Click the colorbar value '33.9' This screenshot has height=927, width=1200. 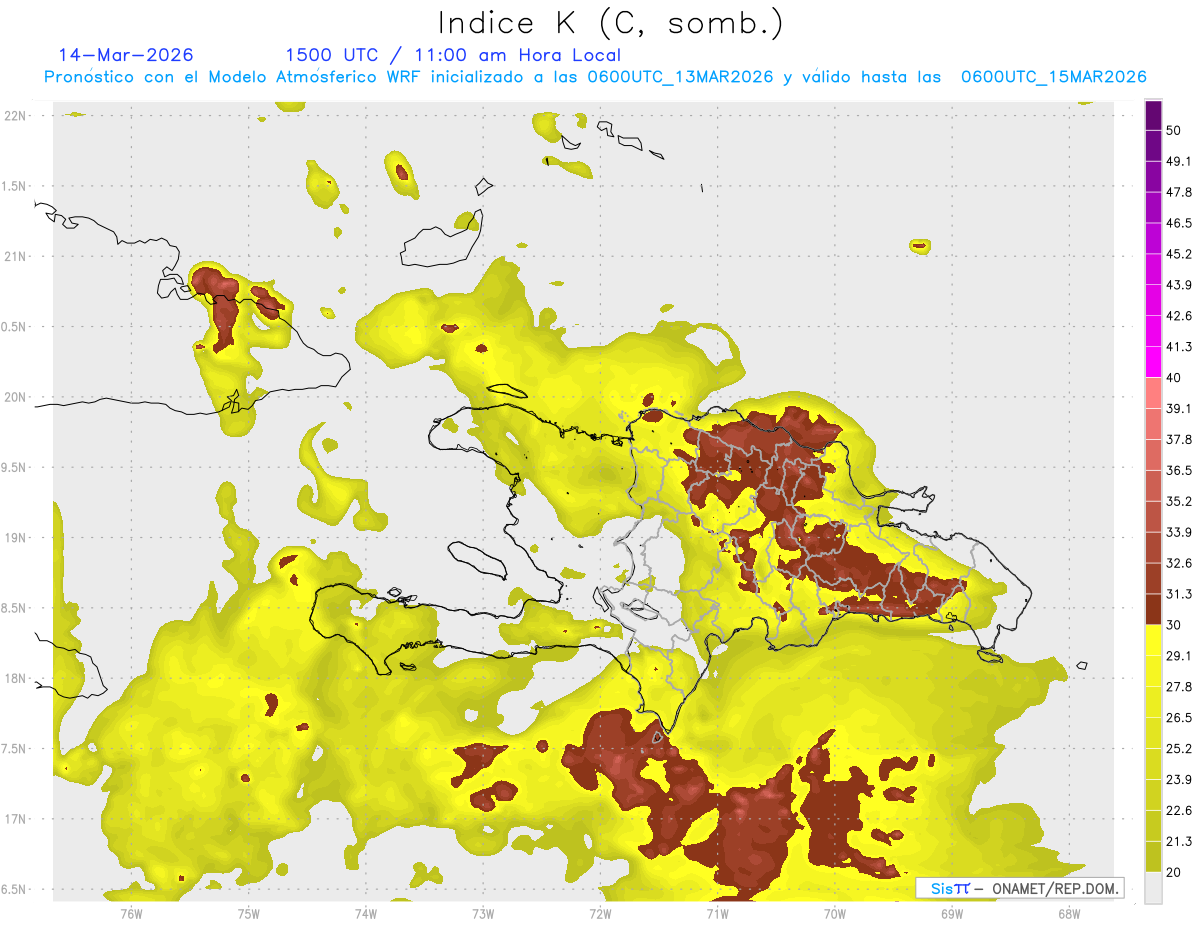tap(1179, 532)
